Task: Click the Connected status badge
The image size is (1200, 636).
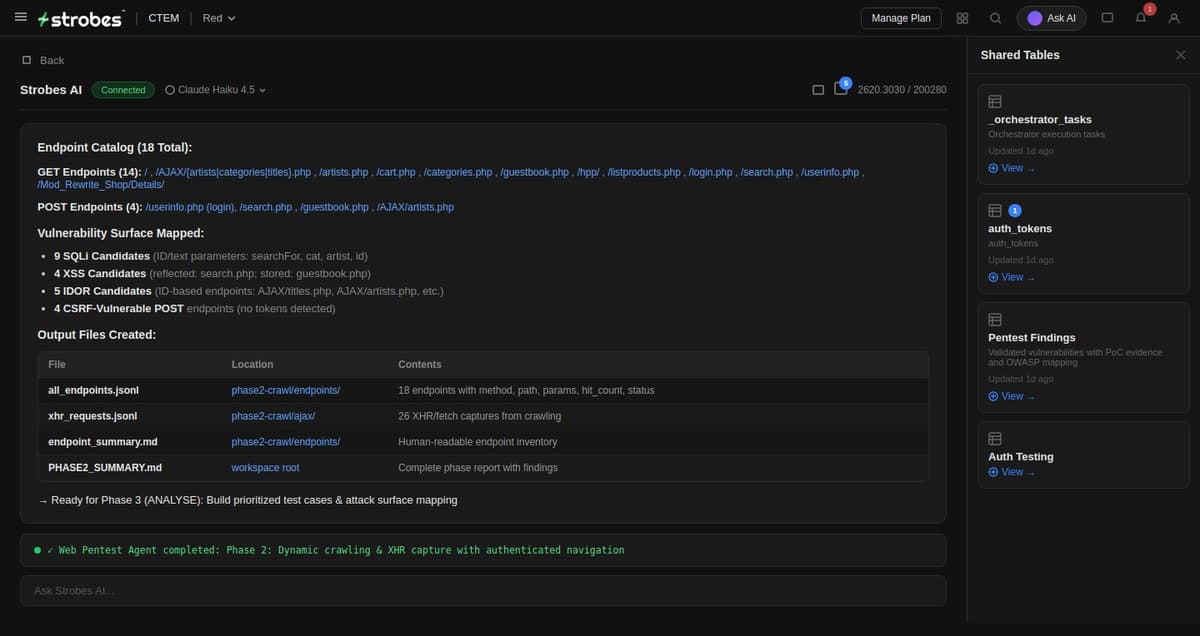Action: click(x=123, y=90)
